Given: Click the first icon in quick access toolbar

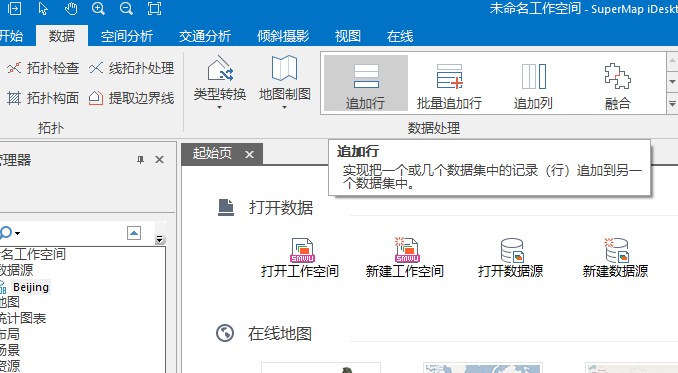Looking at the screenshot, I should pyautogui.click(x=14, y=9).
